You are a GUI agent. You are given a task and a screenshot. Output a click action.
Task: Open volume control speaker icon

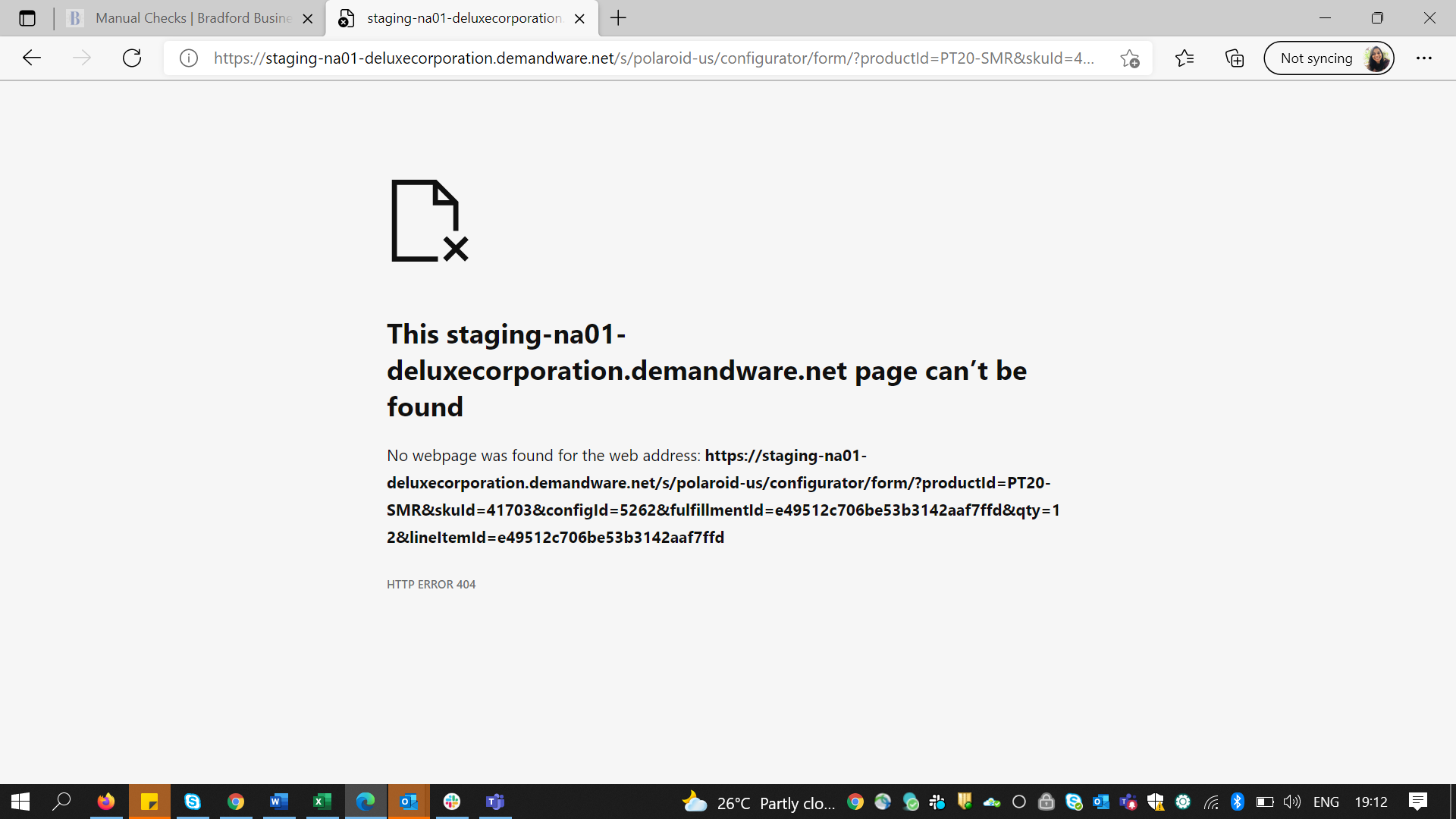(x=1292, y=802)
